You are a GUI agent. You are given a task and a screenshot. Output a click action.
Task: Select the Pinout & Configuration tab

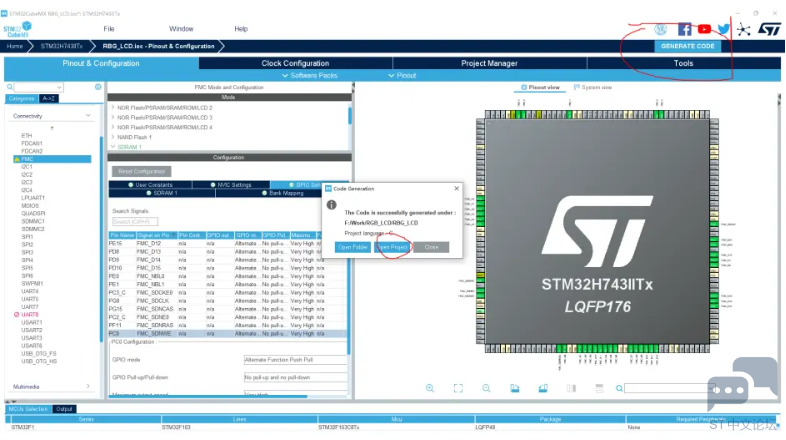coord(101,63)
